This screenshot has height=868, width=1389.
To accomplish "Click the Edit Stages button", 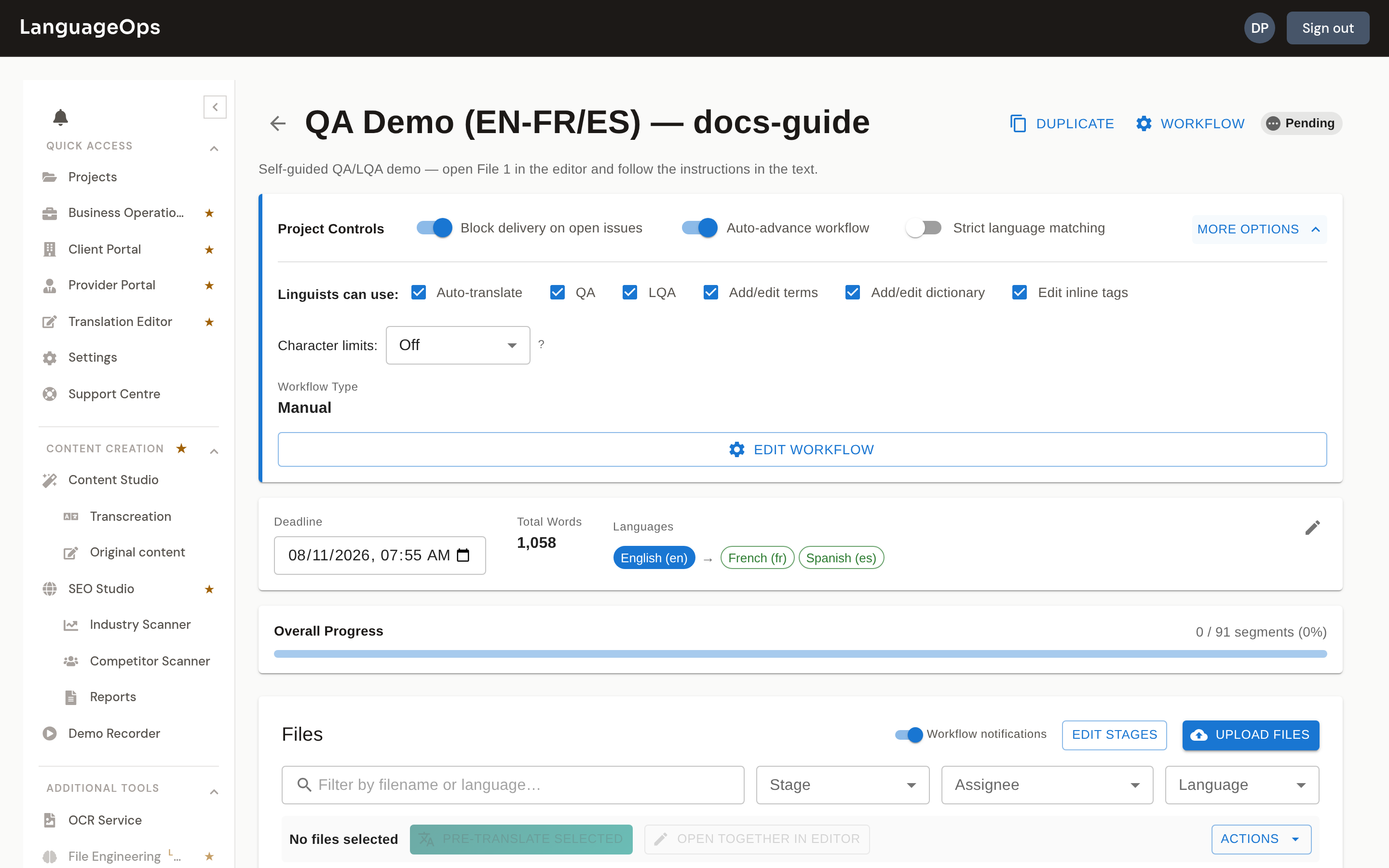I will 1114,735.
